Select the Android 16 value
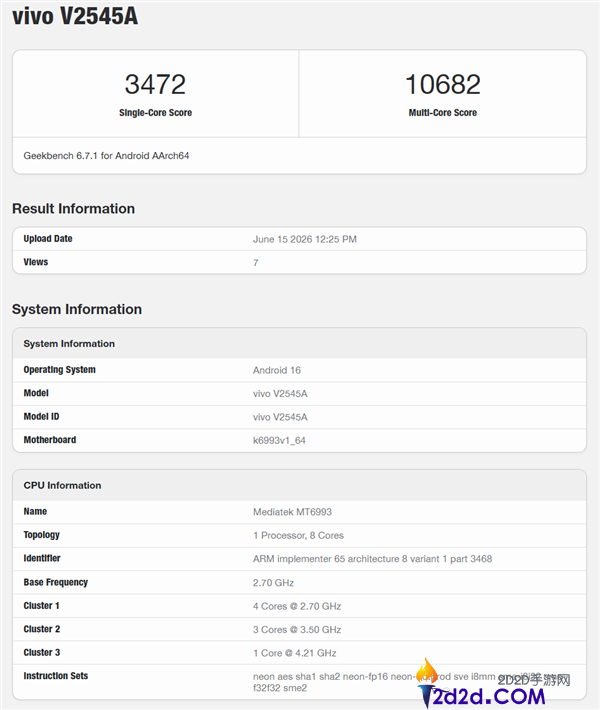600x710 pixels. (x=277, y=370)
